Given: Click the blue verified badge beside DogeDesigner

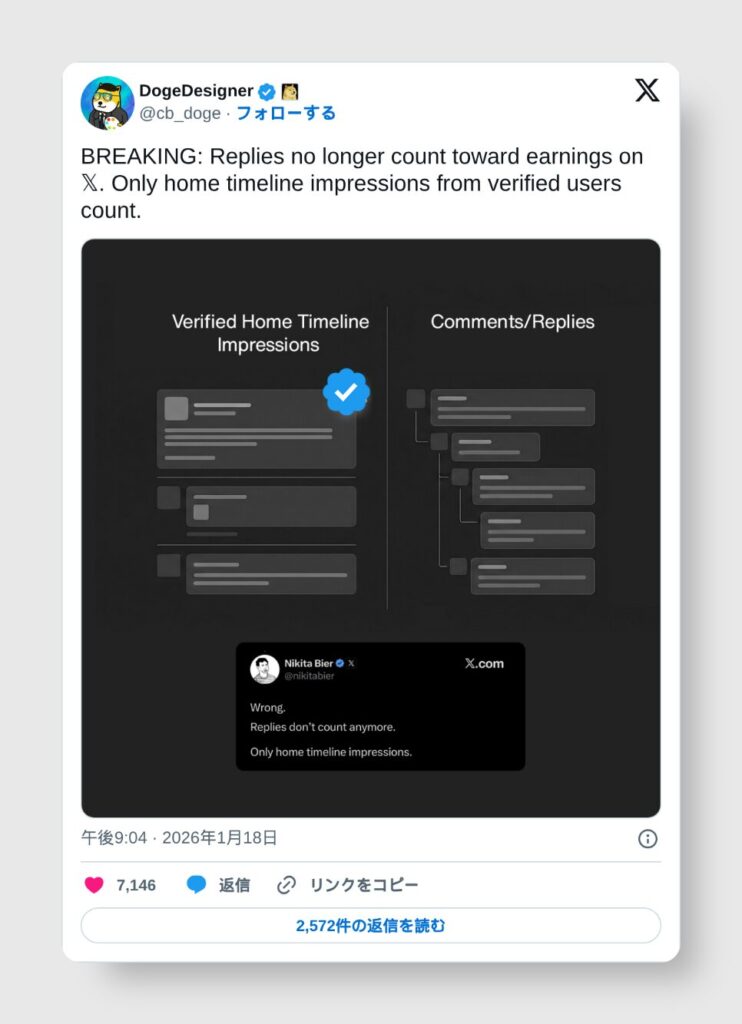Looking at the screenshot, I should (x=266, y=92).
